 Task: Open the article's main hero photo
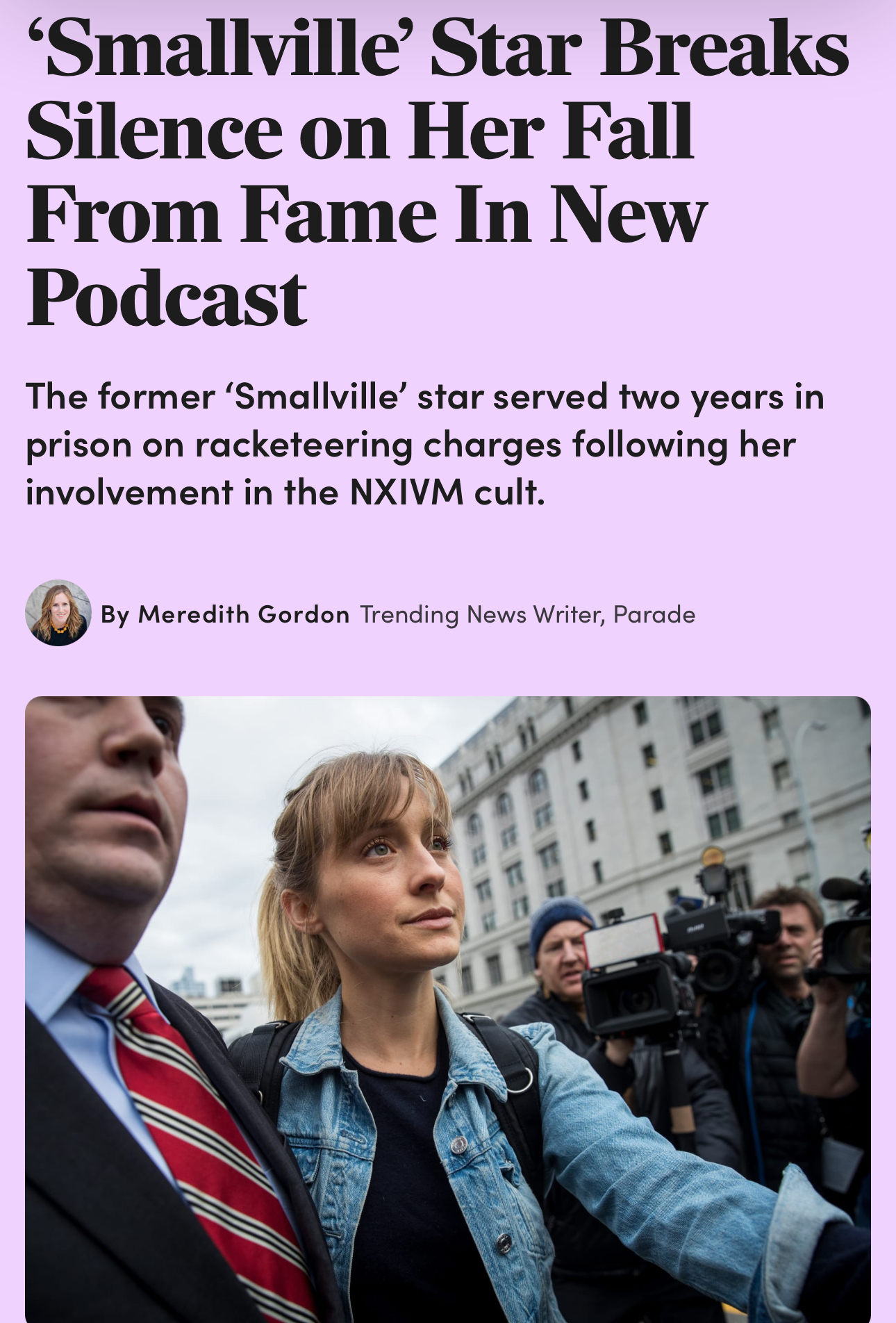click(x=448, y=1009)
